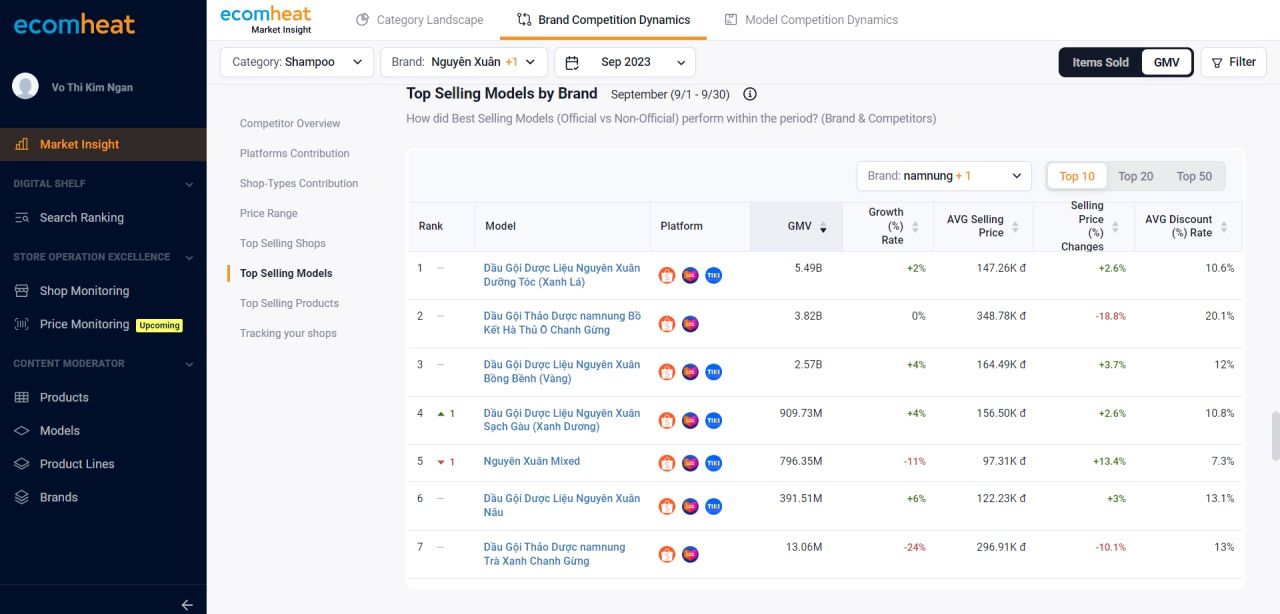Click Tiki platform icon in rank 3 row
The height and width of the screenshot is (614, 1280).
click(x=713, y=372)
